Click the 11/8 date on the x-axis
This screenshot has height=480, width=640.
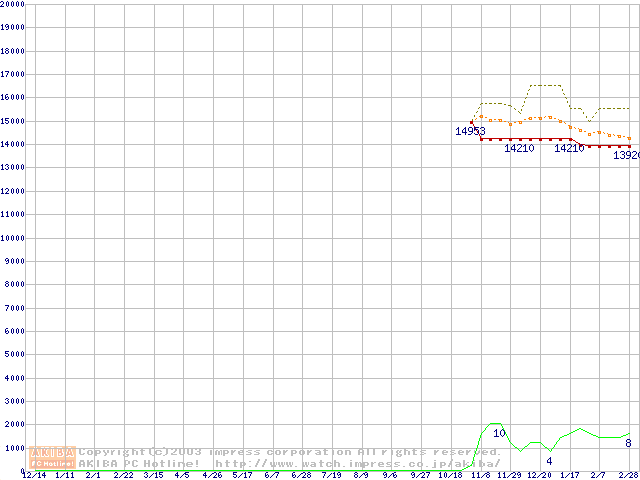tap(480, 475)
